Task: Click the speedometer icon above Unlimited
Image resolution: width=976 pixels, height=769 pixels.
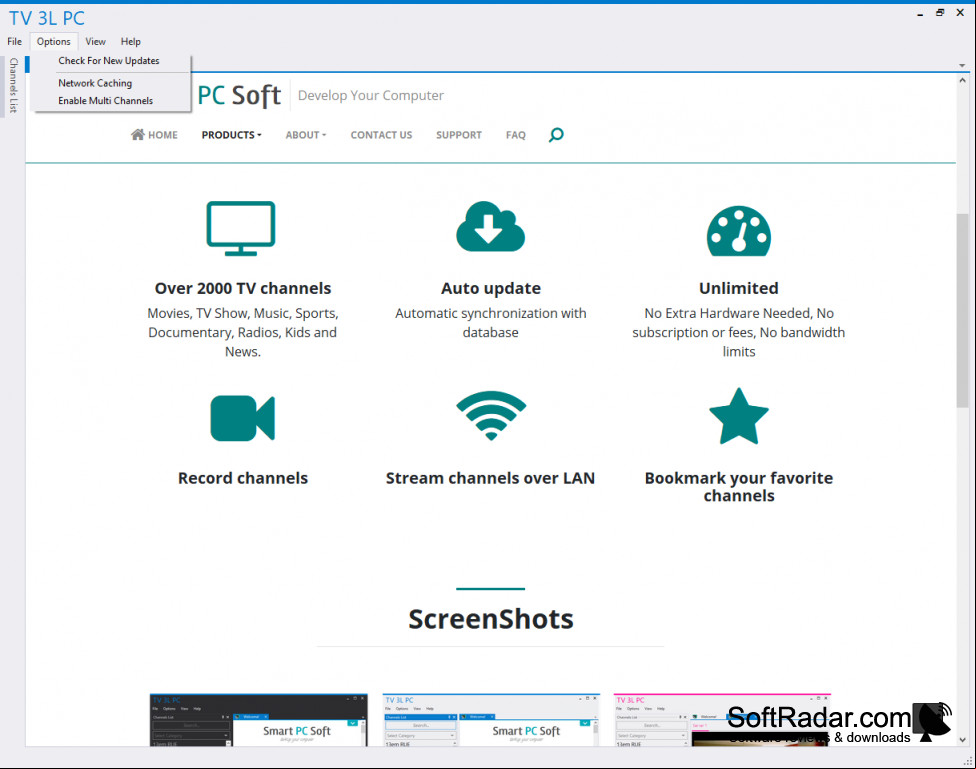Action: click(x=739, y=231)
